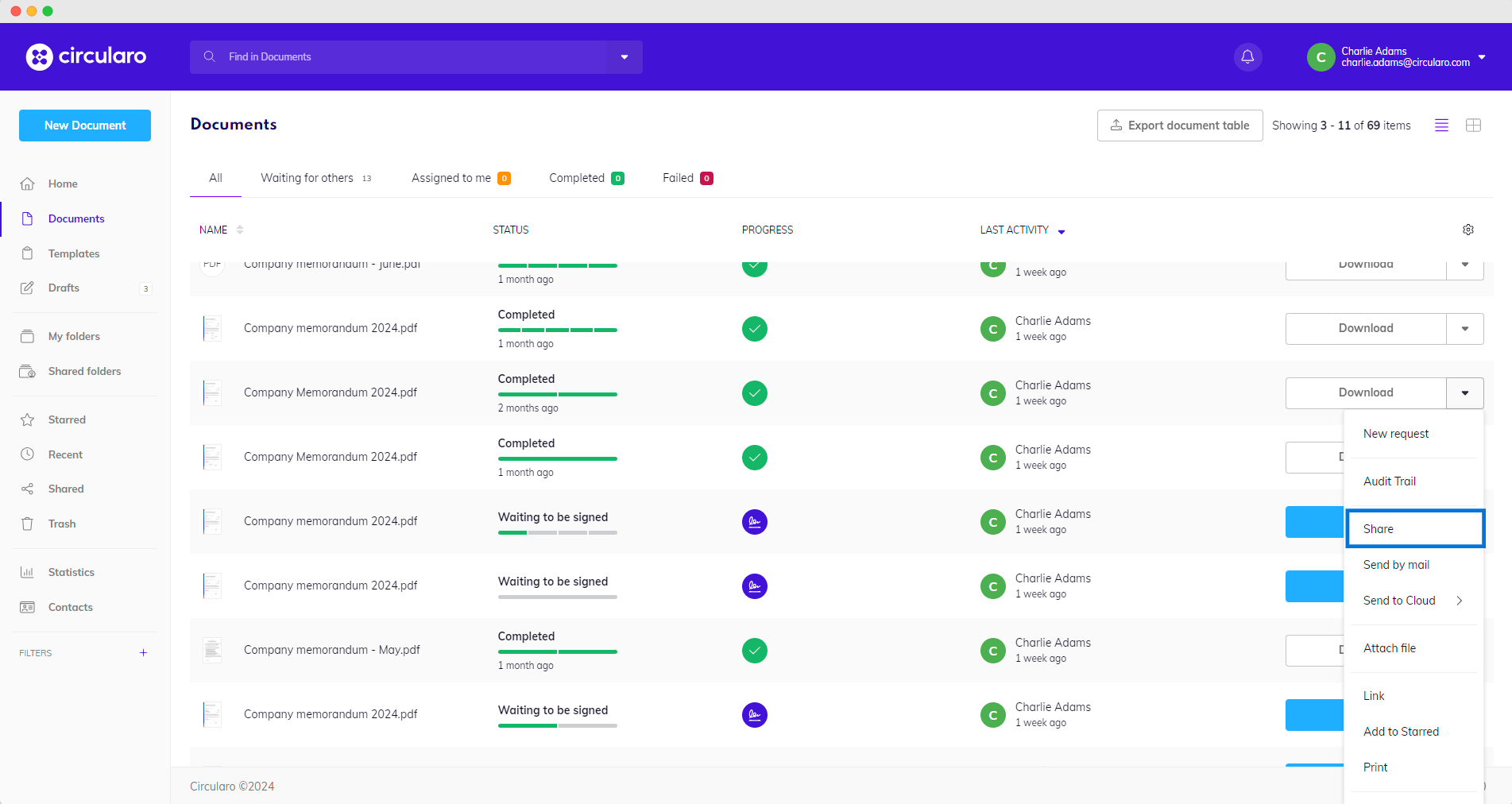Image resolution: width=1512 pixels, height=804 pixels.
Task: Switch to grid view layout
Action: pos(1472,126)
